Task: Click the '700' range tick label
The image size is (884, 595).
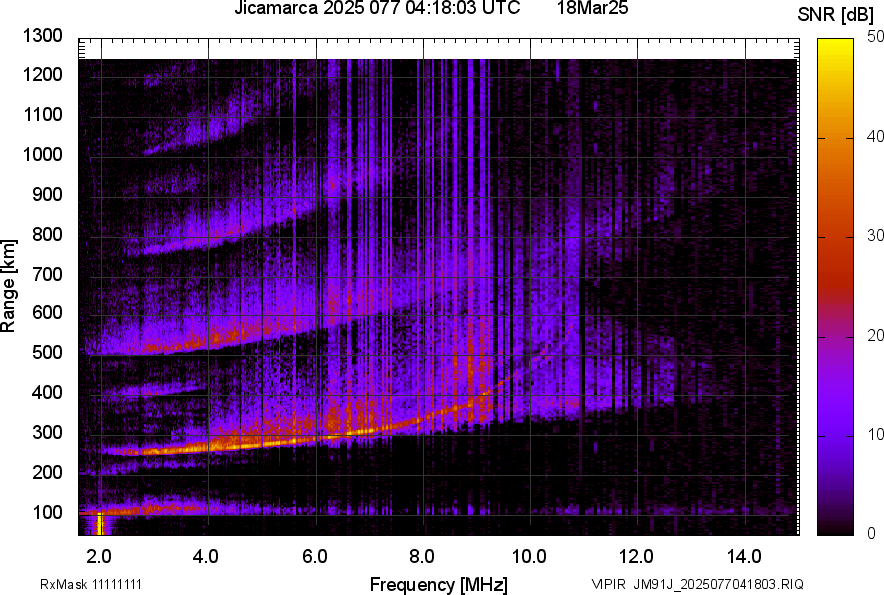Action: click(x=47, y=274)
